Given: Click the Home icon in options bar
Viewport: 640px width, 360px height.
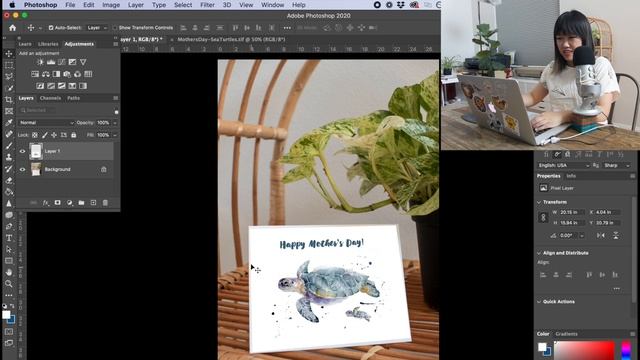Looking at the screenshot, I should [x=13, y=28].
